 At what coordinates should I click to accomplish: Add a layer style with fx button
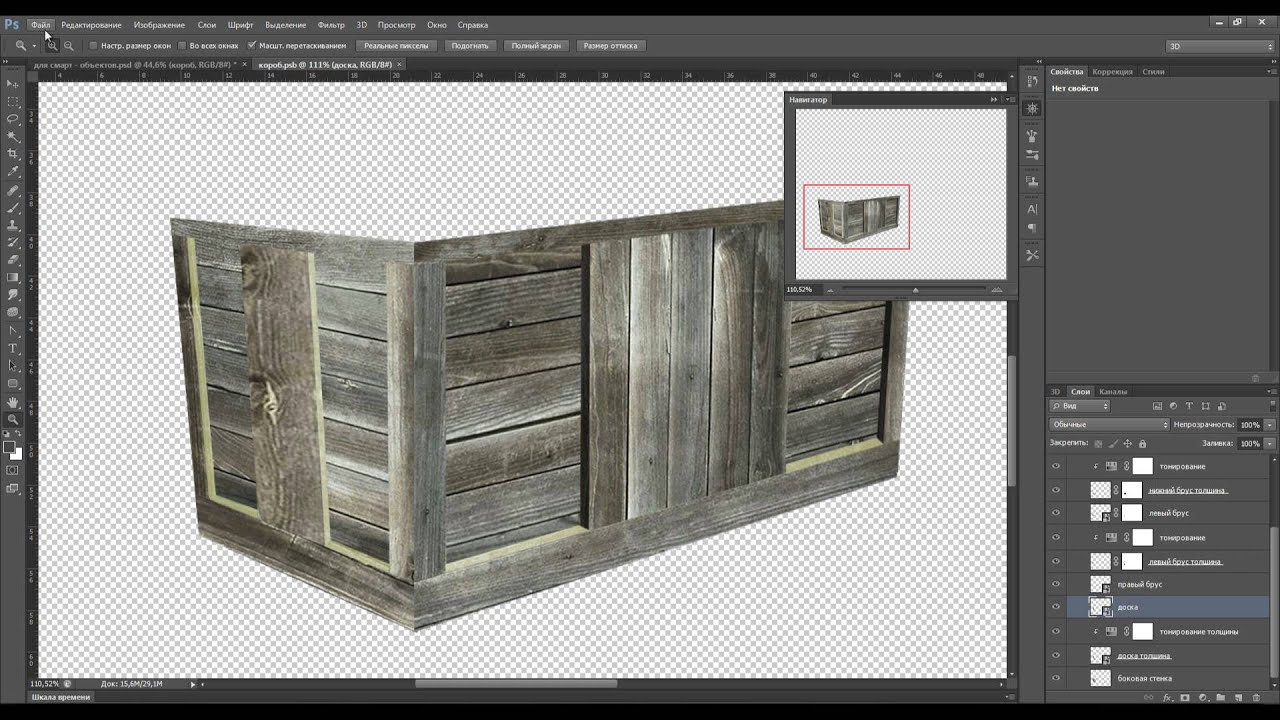tap(1167, 698)
